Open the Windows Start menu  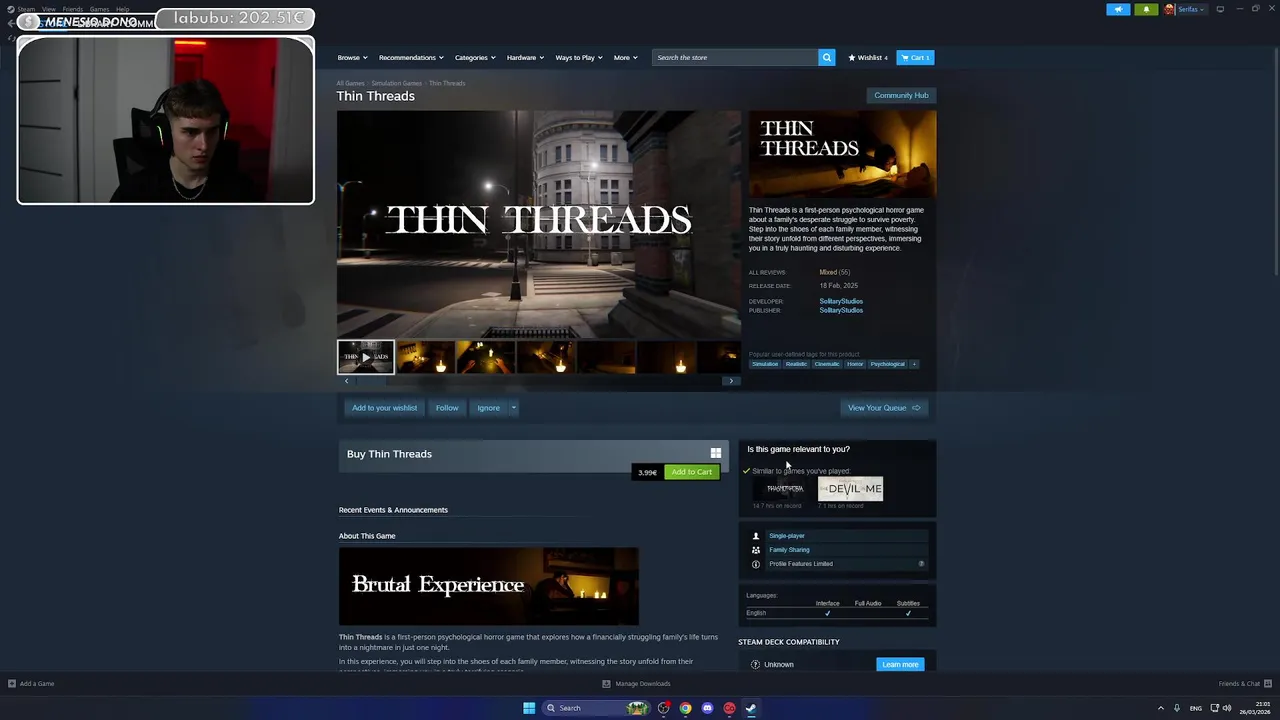click(x=529, y=708)
